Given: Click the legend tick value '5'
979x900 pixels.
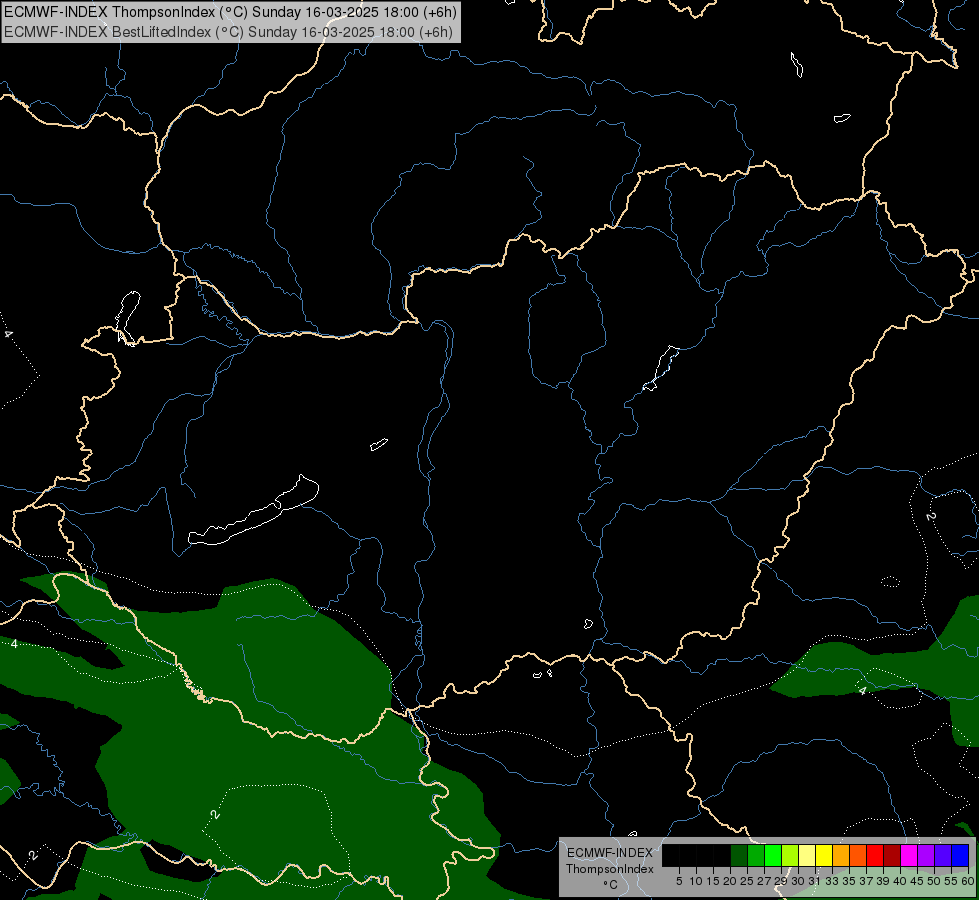Looking at the screenshot, I should pos(679,881).
